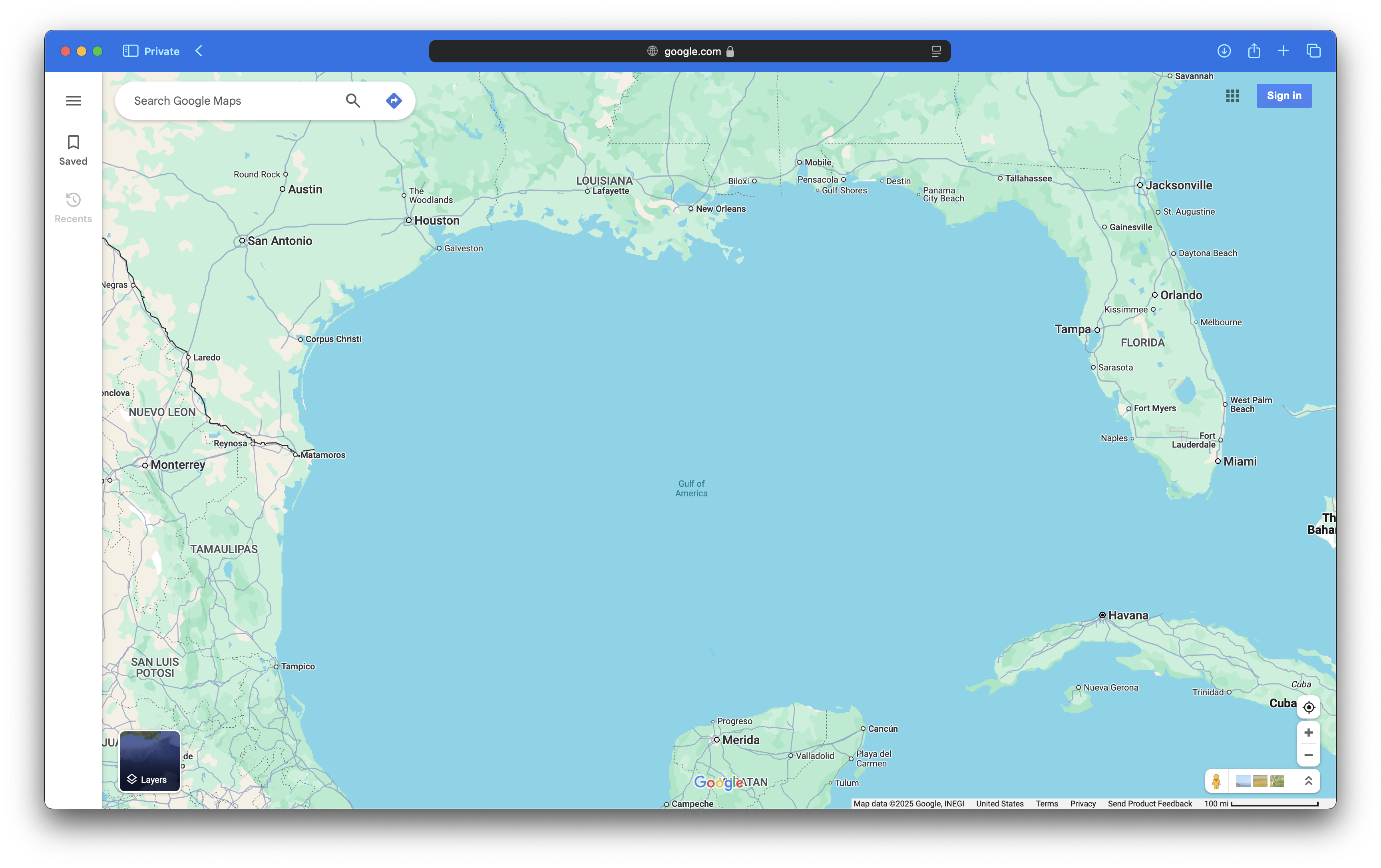Toggle the Safari sidebar icon
The width and height of the screenshot is (1381, 868).
[x=130, y=51]
